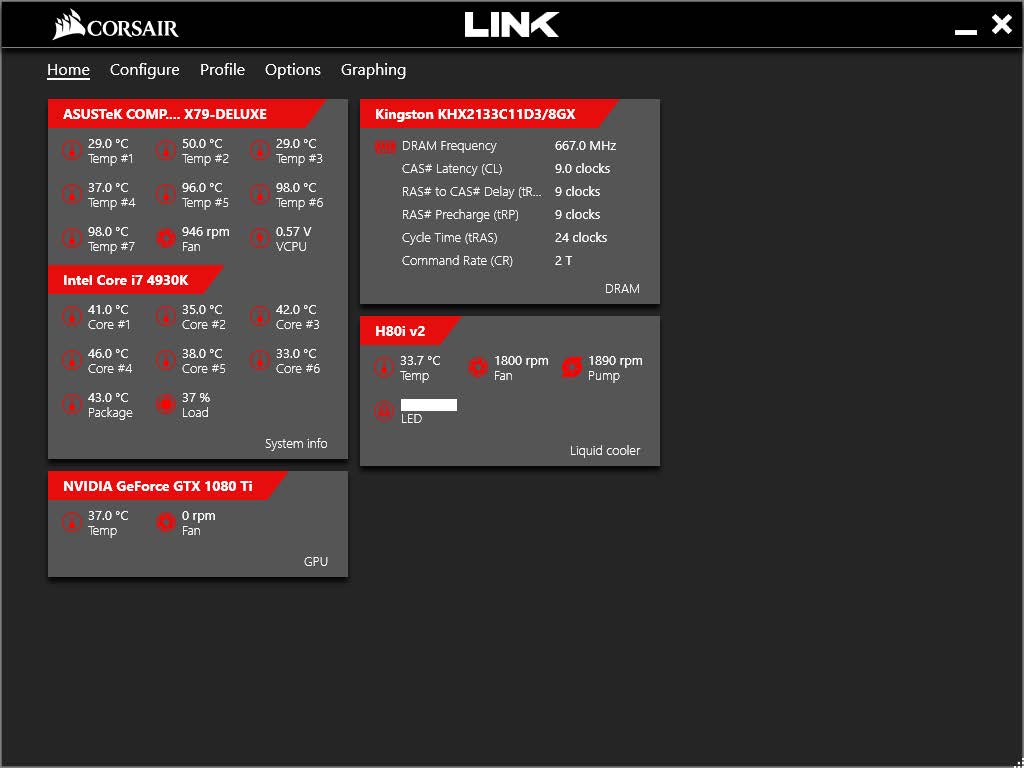Viewport: 1024px width, 768px height.
Task: Select the Core #4 temperature icon
Action: click(72, 360)
